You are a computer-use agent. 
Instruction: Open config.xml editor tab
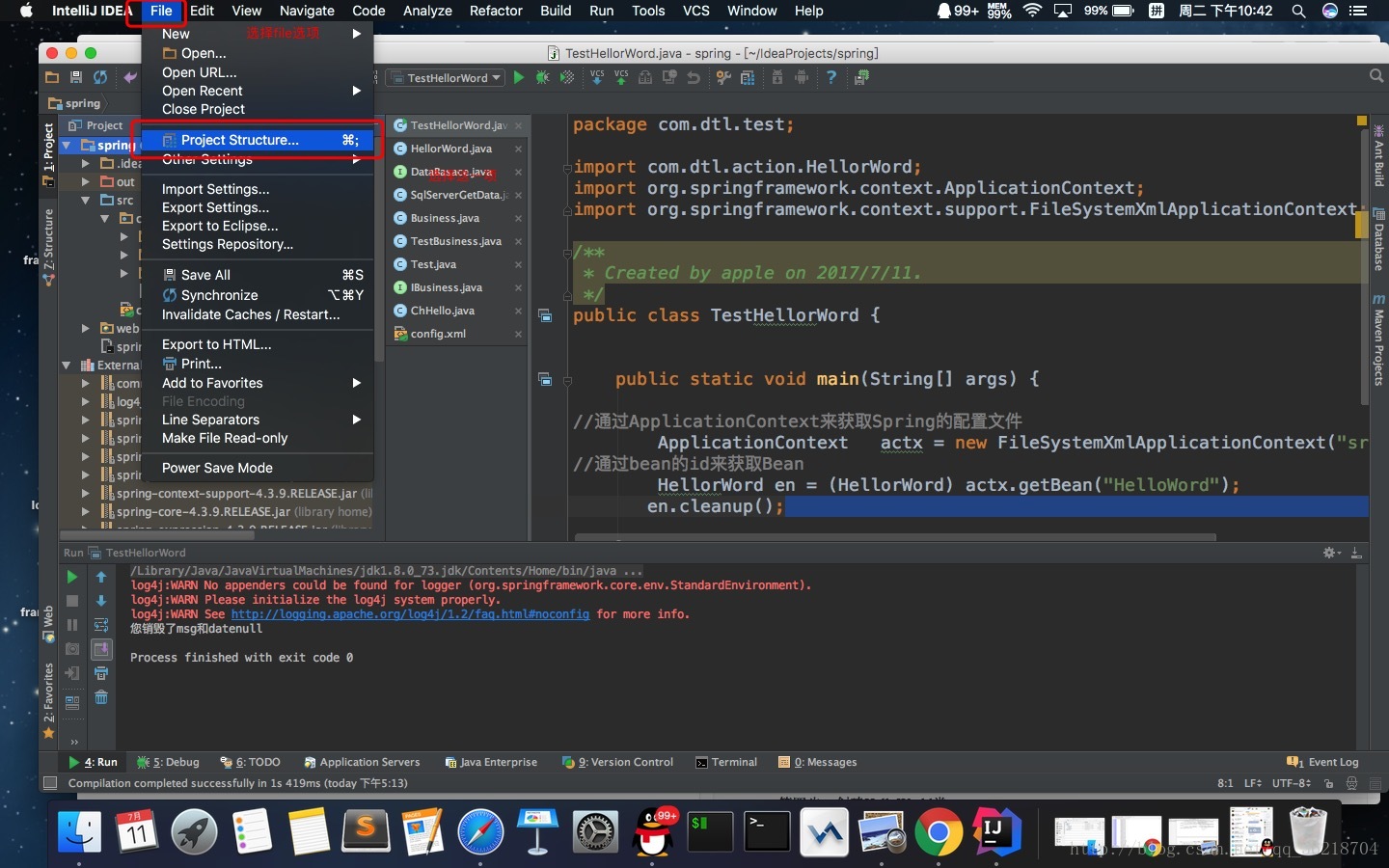438,334
